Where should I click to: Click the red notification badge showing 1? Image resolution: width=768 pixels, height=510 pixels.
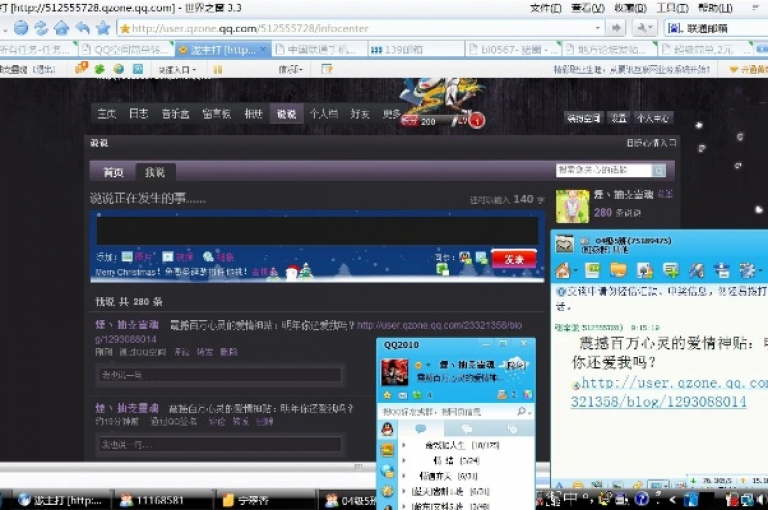tap(477, 121)
